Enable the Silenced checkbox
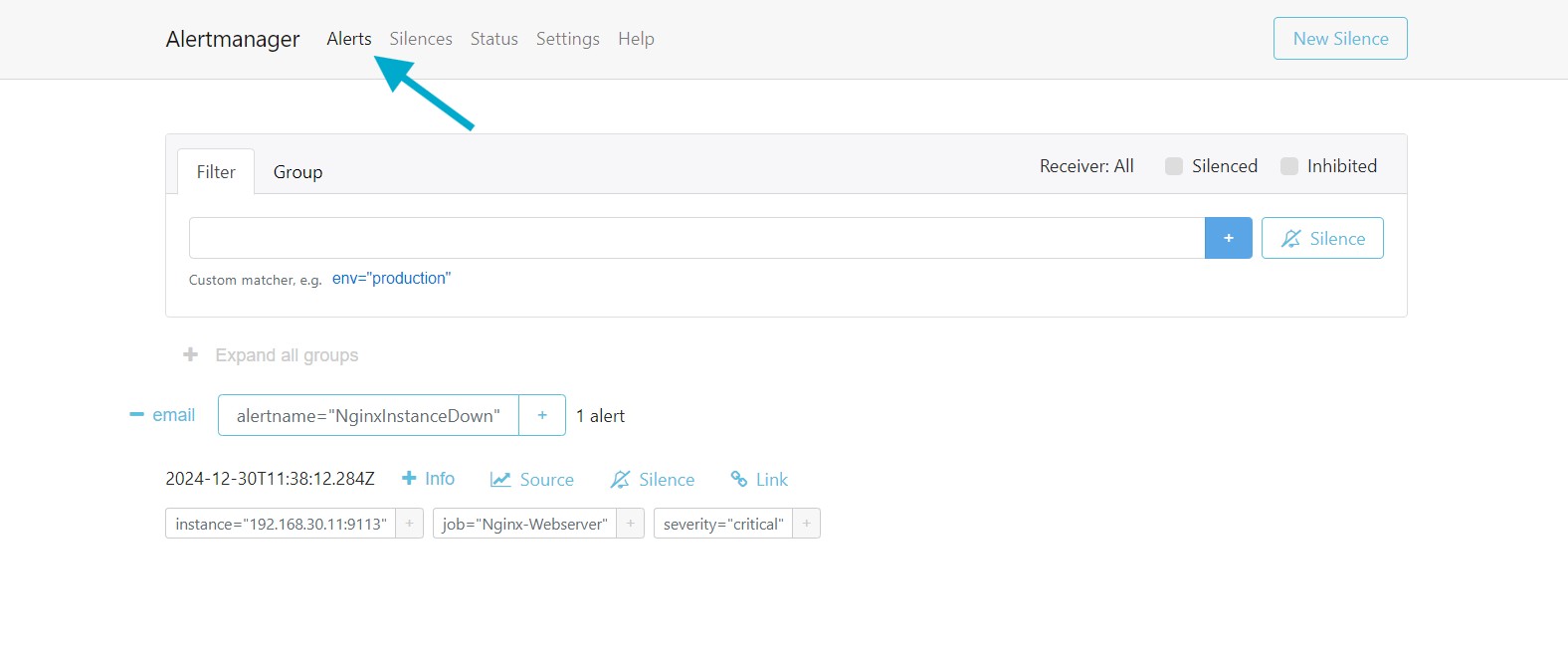This screenshot has width=1568, height=652. (x=1174, y=166)
